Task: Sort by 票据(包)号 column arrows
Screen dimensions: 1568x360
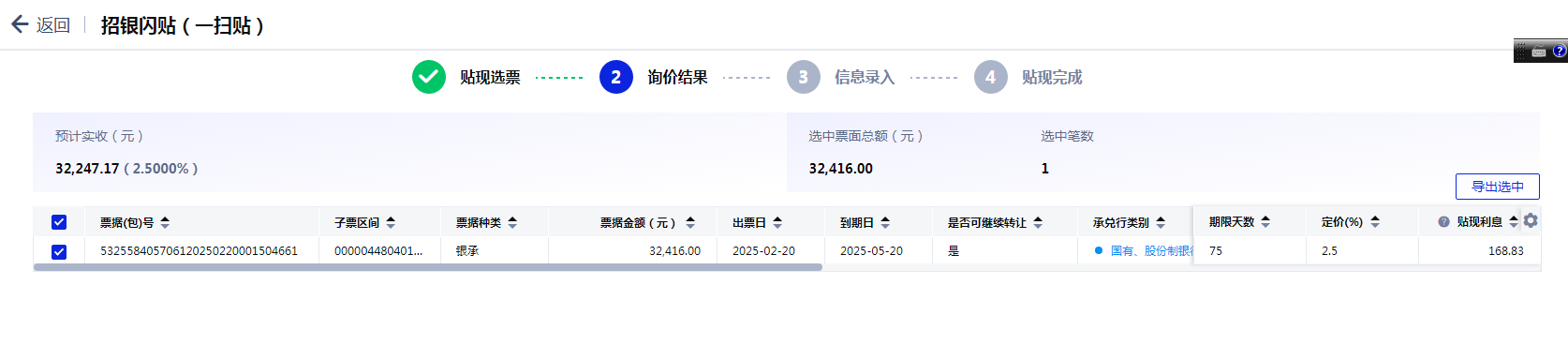Action: 165,222
